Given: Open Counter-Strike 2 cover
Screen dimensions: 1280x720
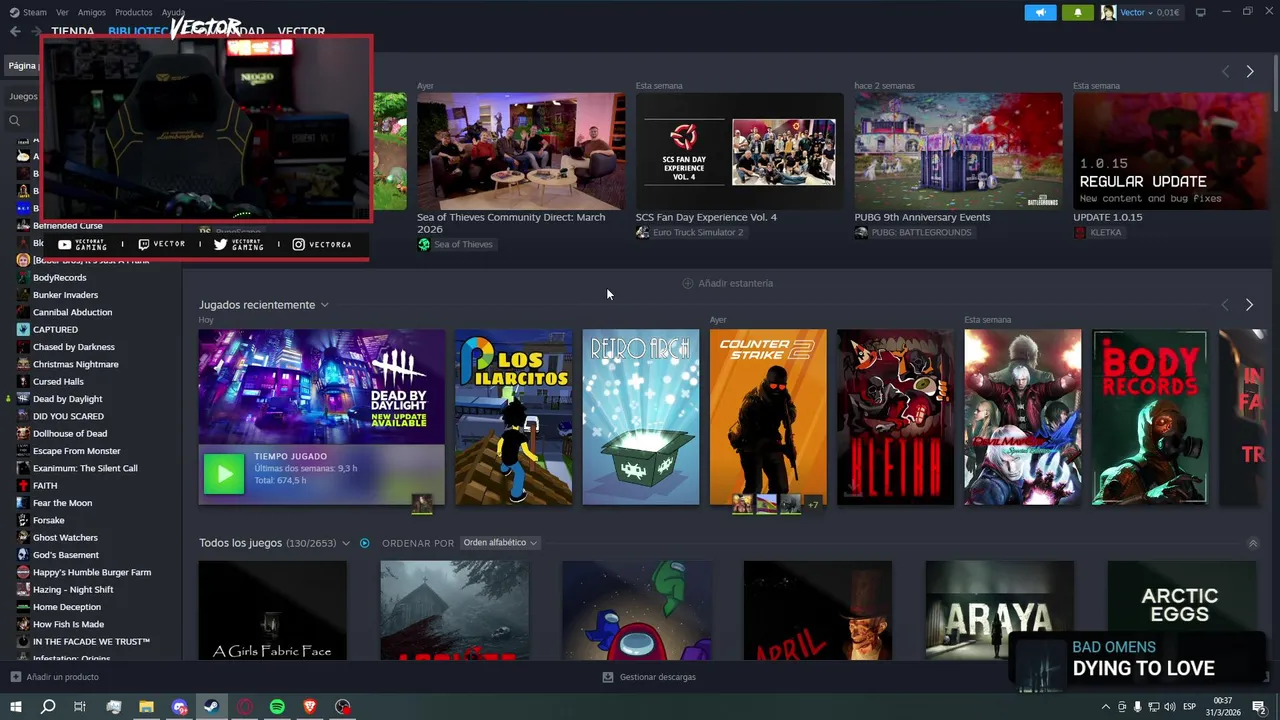Looking at the screenshot, I should (x=768, y=417).
